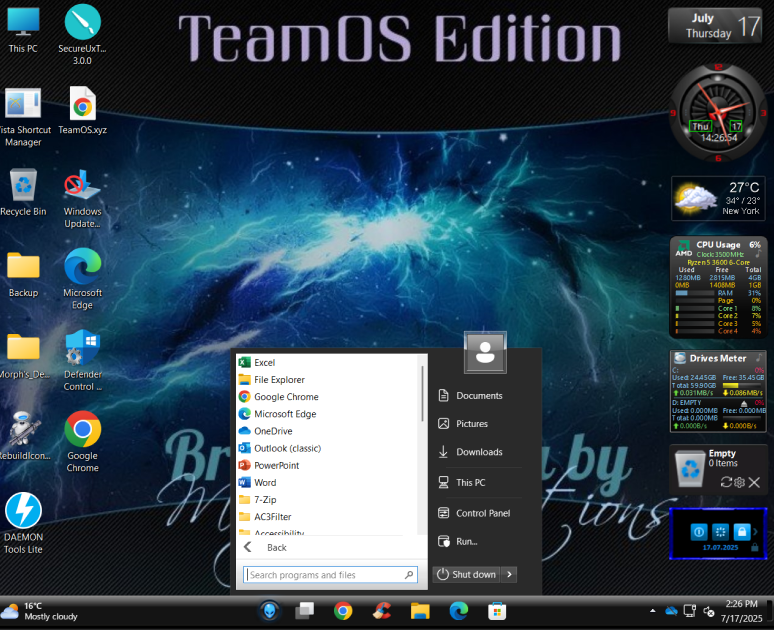Screen dimensions: 774x630
Task: Show hidden system tray icons
Action: pos(653,611)
